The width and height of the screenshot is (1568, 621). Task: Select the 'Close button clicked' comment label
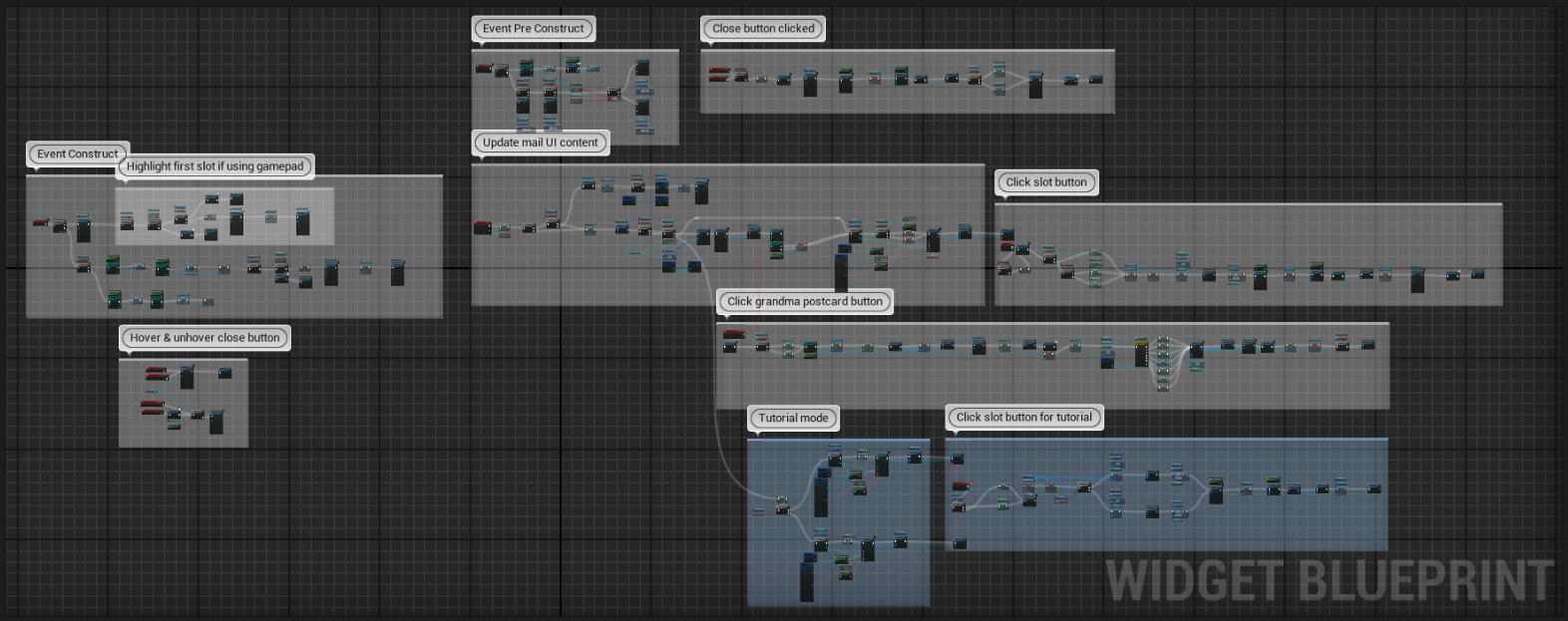coord(763,28)
